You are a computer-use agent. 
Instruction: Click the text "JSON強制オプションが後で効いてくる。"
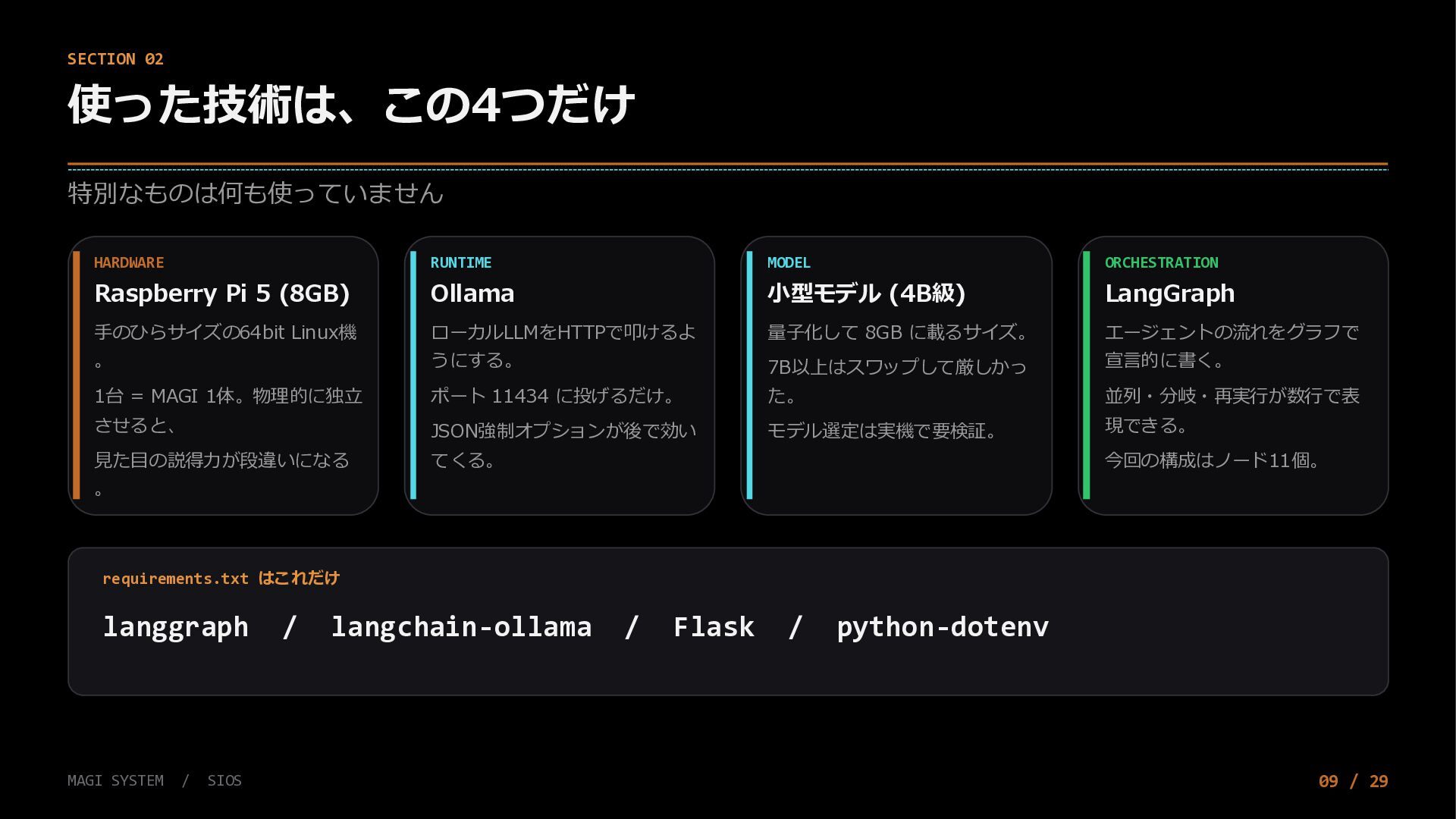pyautogui.click(x=563, y=445)
